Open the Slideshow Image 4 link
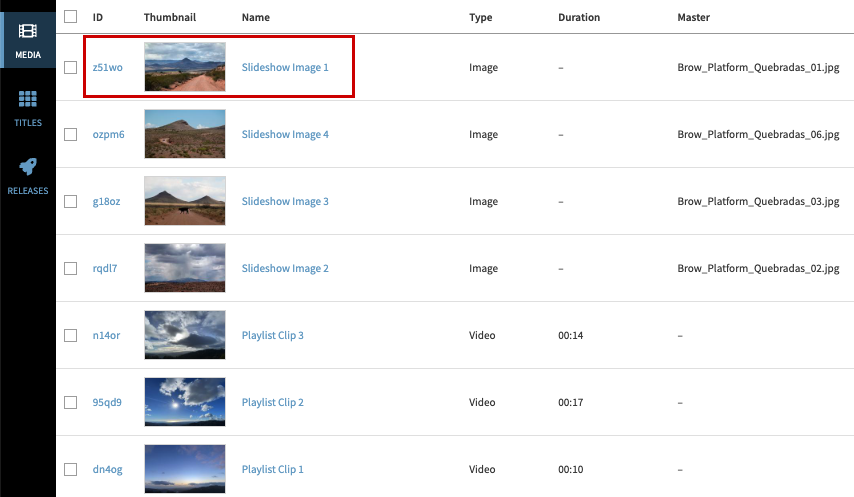The image size is (854, 497). click(285, 134)
